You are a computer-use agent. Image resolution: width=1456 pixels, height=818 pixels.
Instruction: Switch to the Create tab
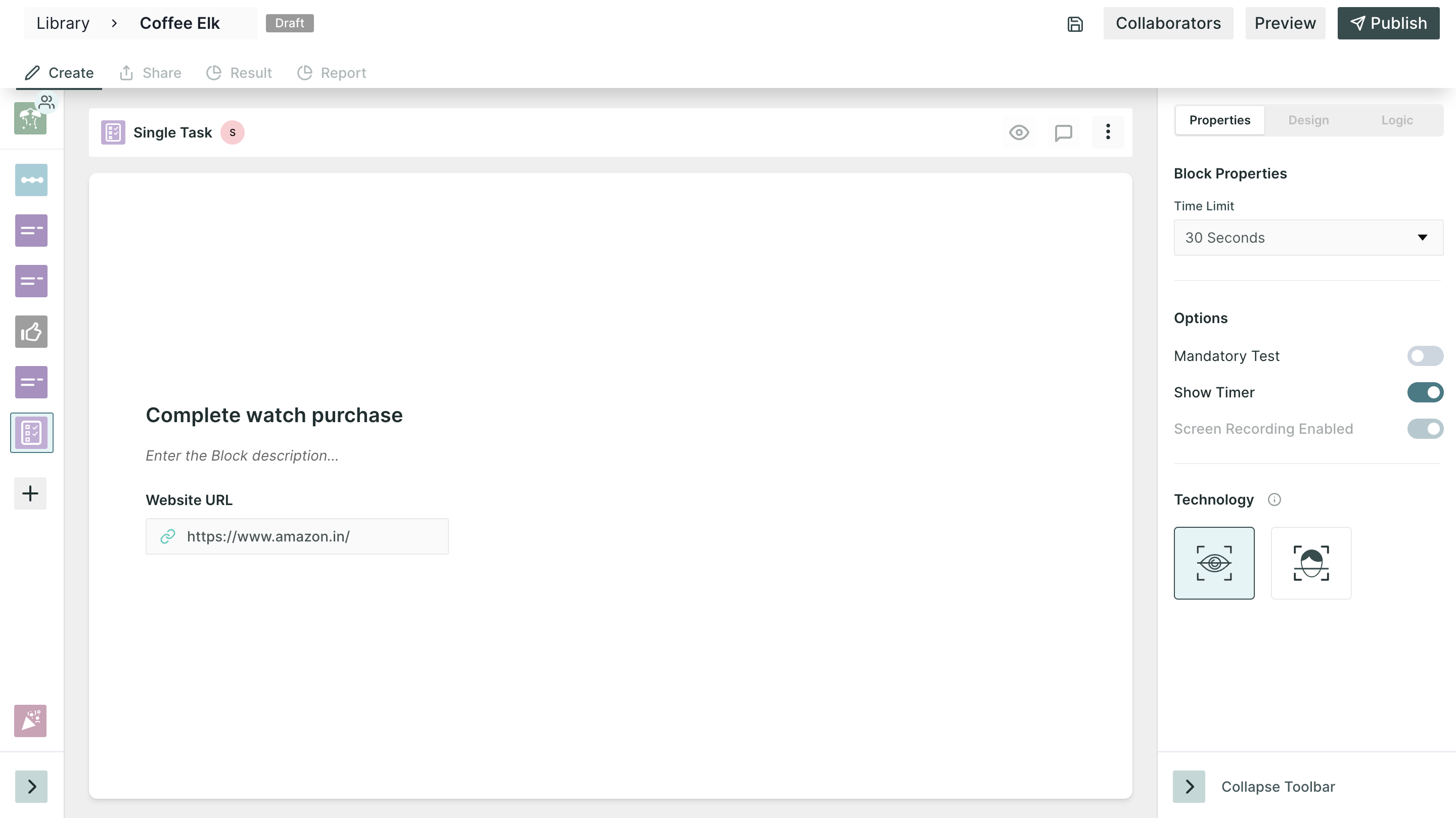click(x=59, y=73)
